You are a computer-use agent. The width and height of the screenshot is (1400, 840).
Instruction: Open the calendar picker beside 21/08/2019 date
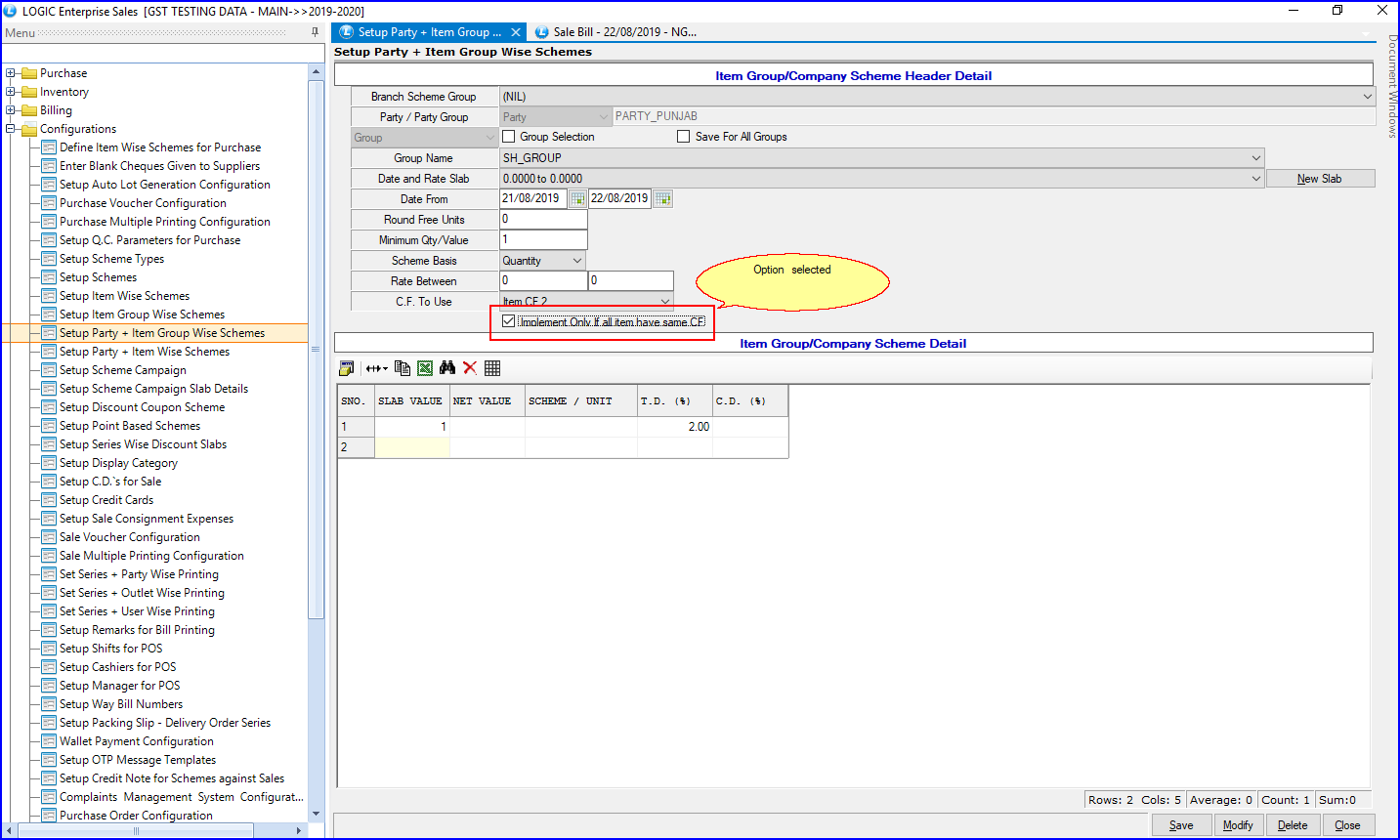point(577,199)
